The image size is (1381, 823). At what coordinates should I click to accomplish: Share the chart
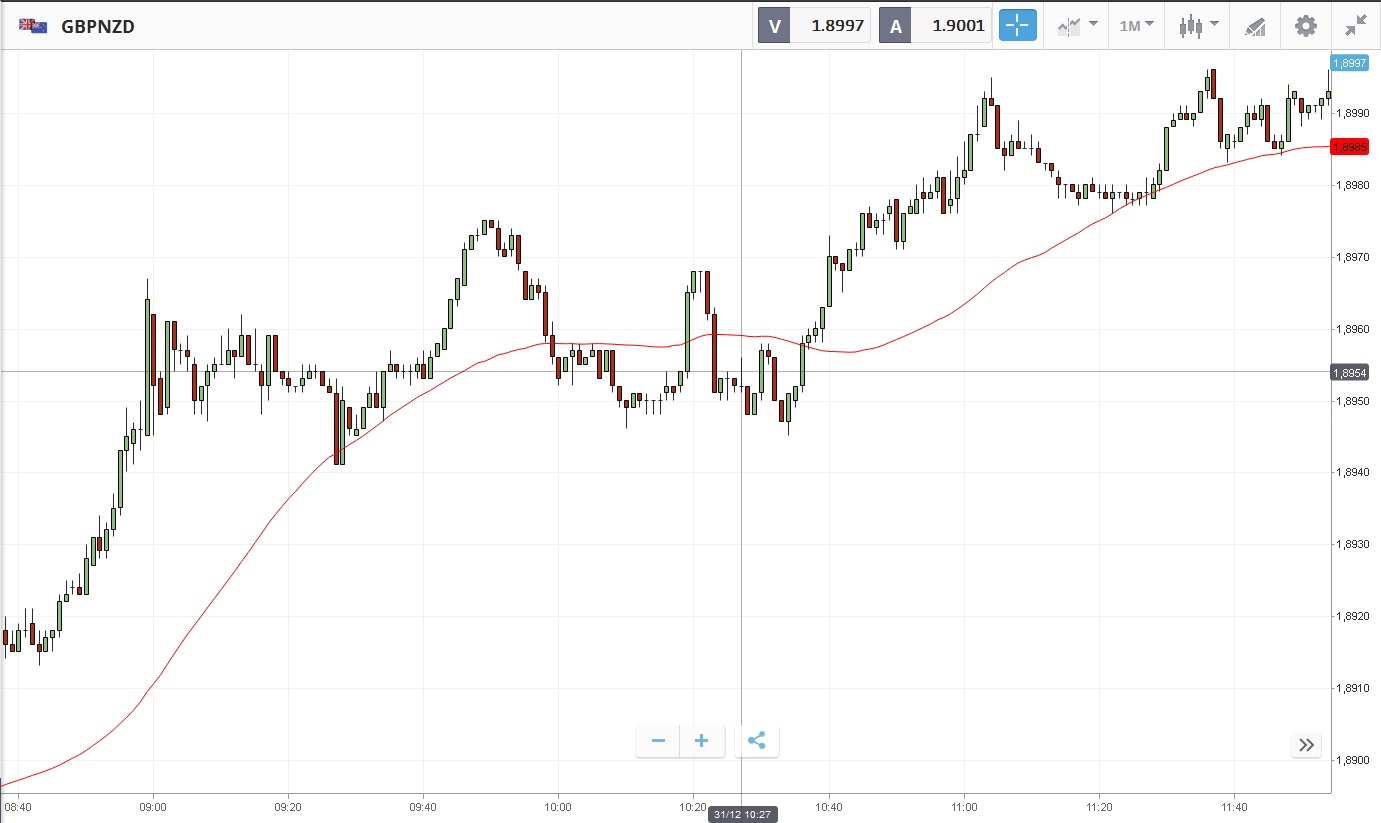(x=757, y=741)
